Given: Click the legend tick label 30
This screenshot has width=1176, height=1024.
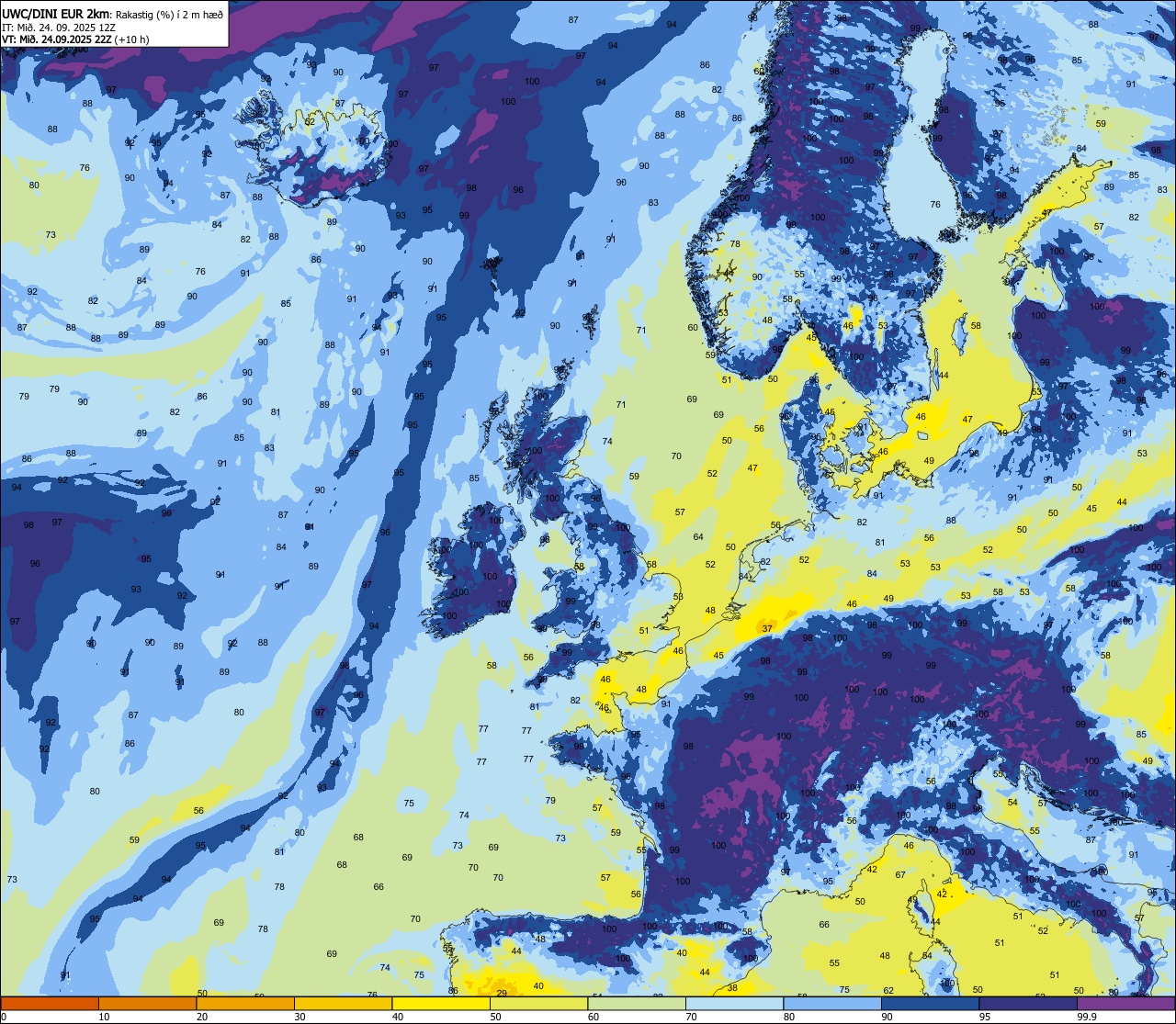Looking at the screenshot, I should tap(300, 1017).
